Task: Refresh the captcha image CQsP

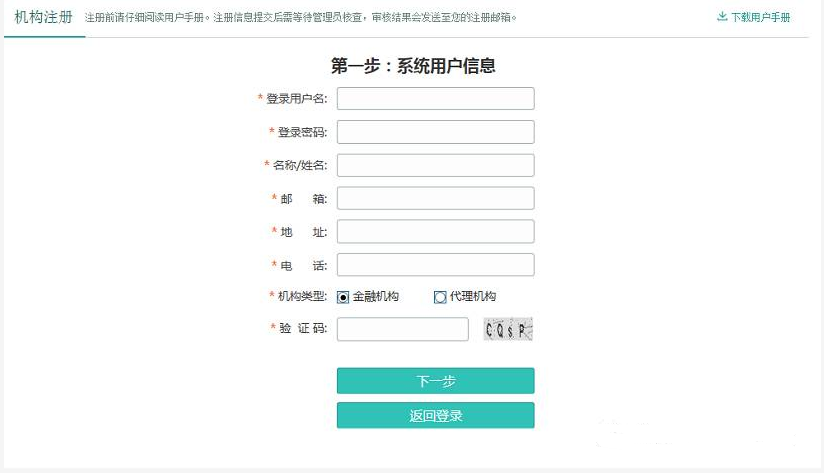Action: 508,329
